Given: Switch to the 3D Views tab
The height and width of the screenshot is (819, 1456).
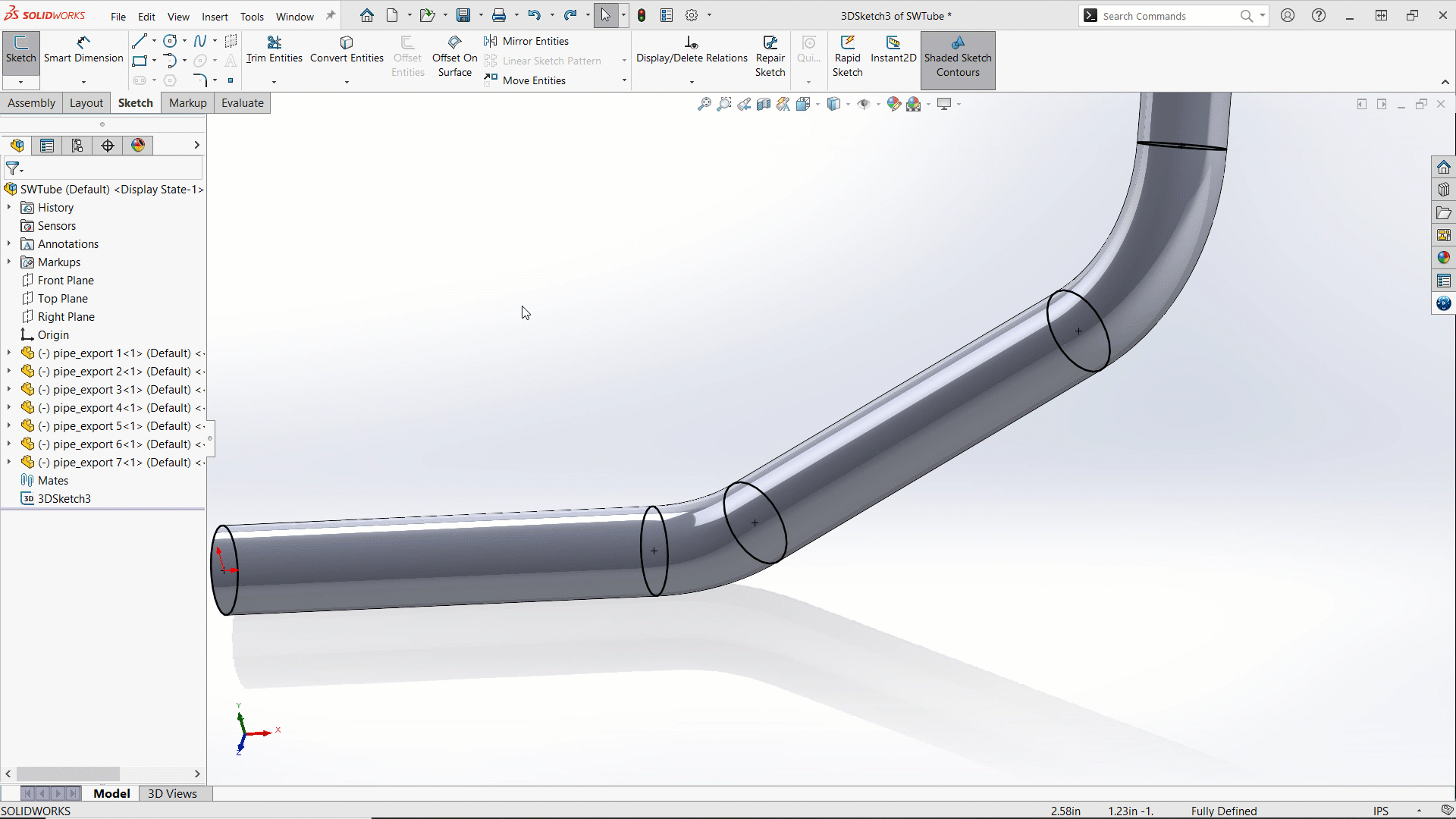Looking at the screenshot, I should [x=172, y=793].
